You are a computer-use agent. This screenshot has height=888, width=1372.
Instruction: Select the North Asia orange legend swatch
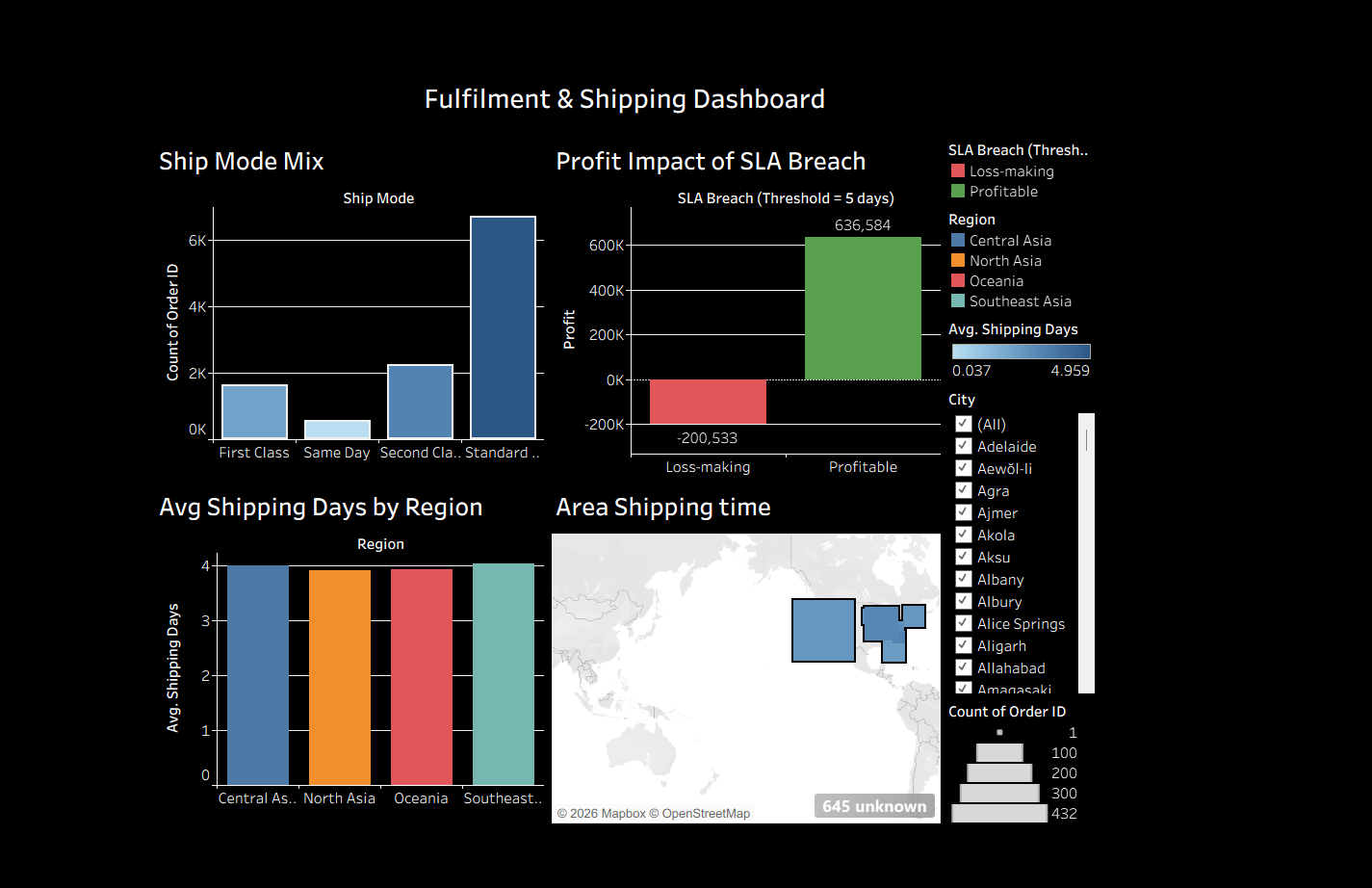tap(958, 260)
